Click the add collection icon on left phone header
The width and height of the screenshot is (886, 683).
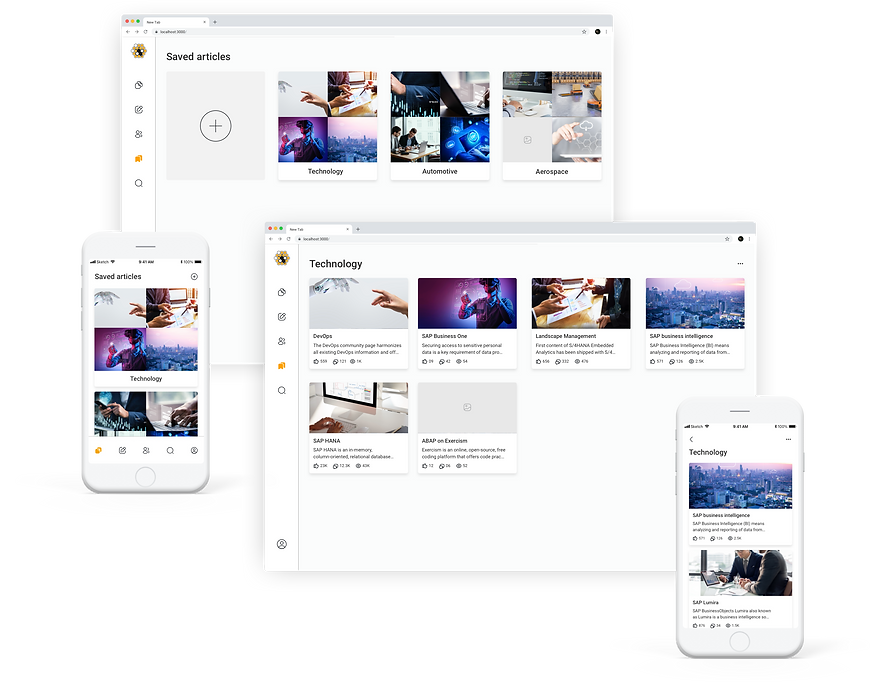194,277
